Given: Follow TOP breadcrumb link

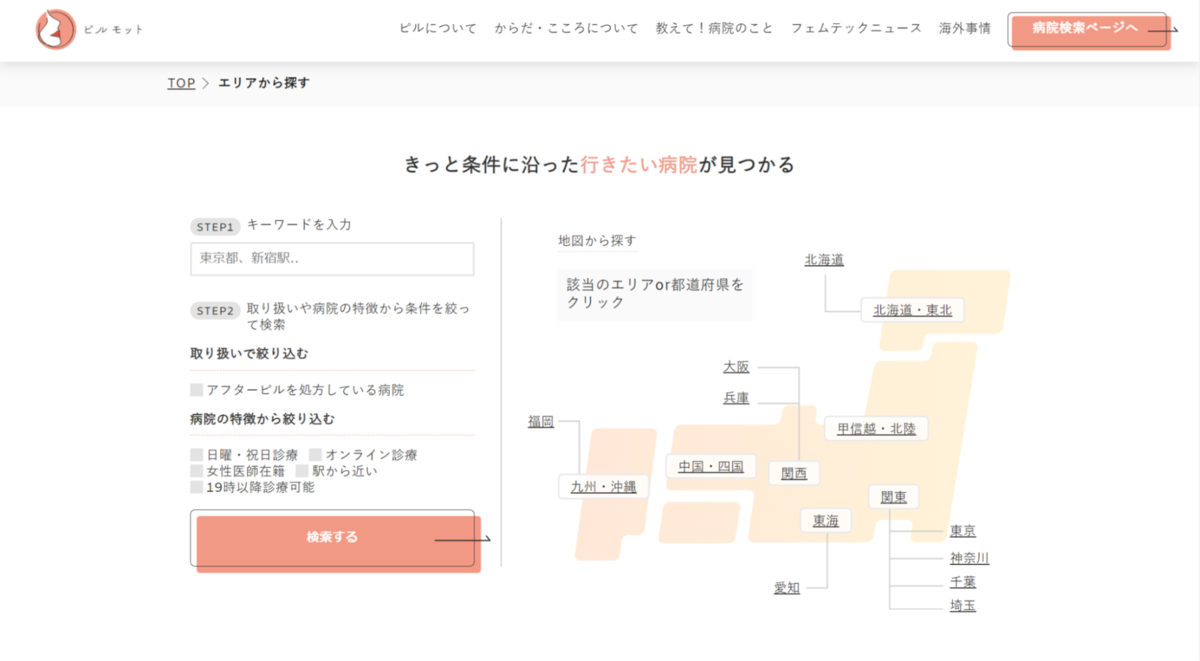Looking at the screenshot, I should click(x=181, y=83).
